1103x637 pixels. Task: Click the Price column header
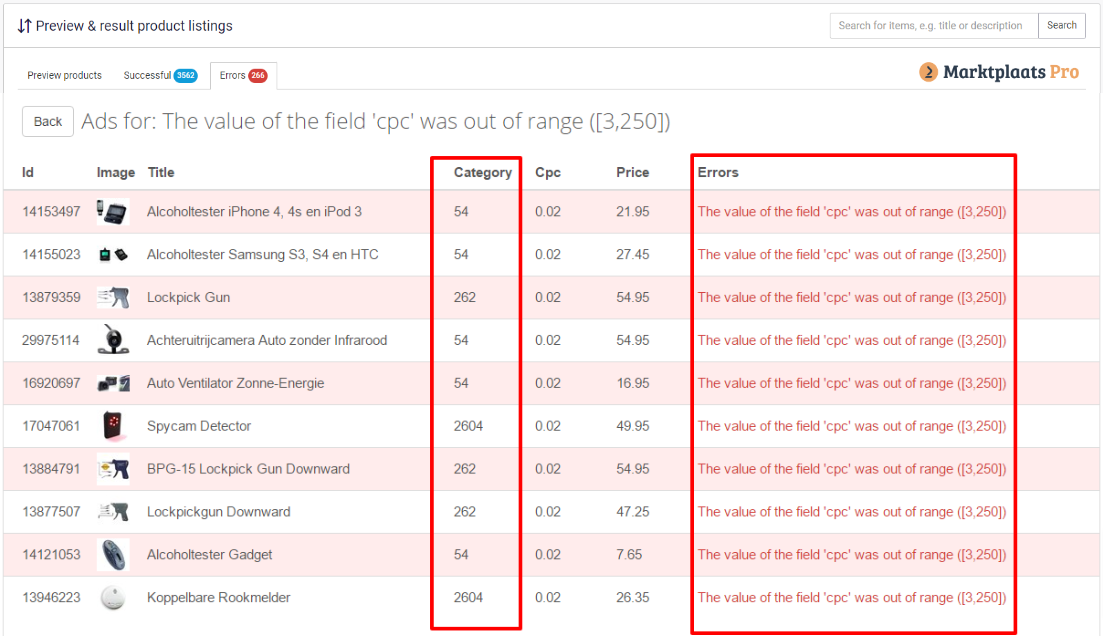coord(632,173)
